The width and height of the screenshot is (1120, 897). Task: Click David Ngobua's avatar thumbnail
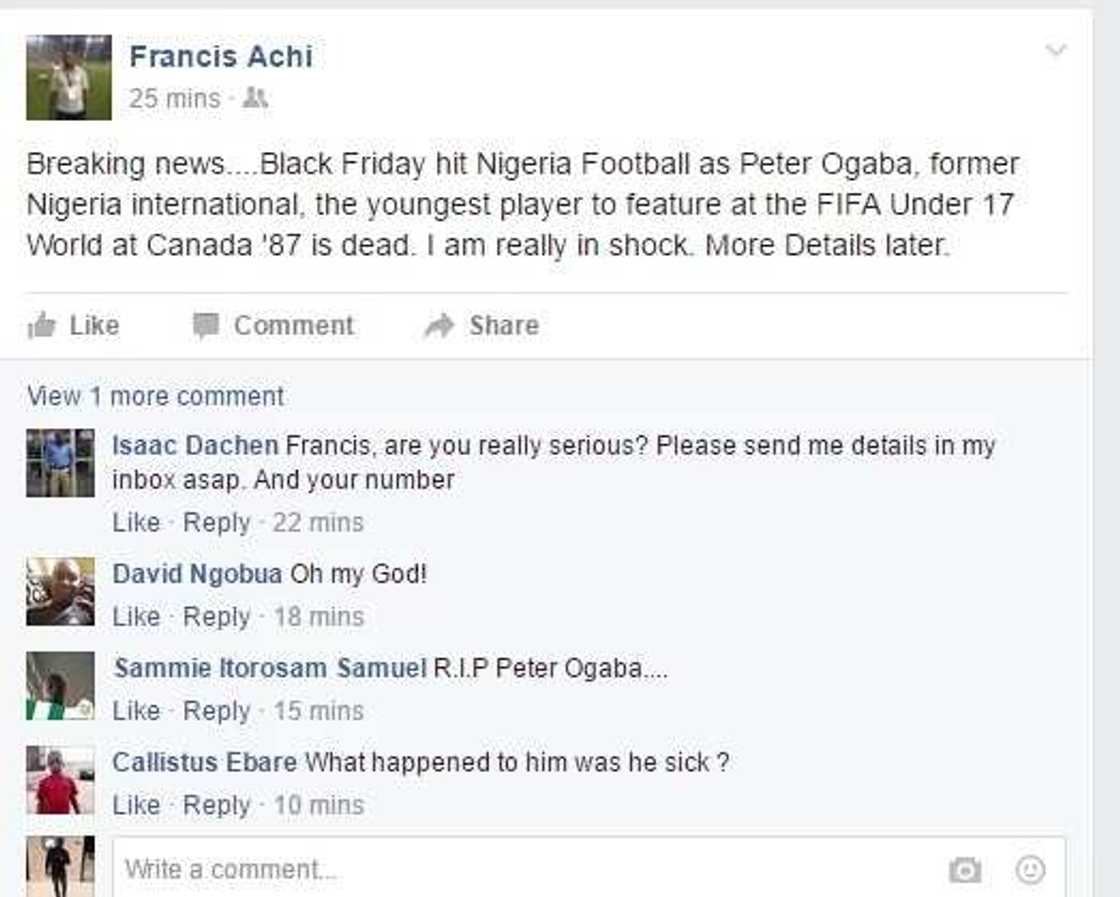coord(60,591)
